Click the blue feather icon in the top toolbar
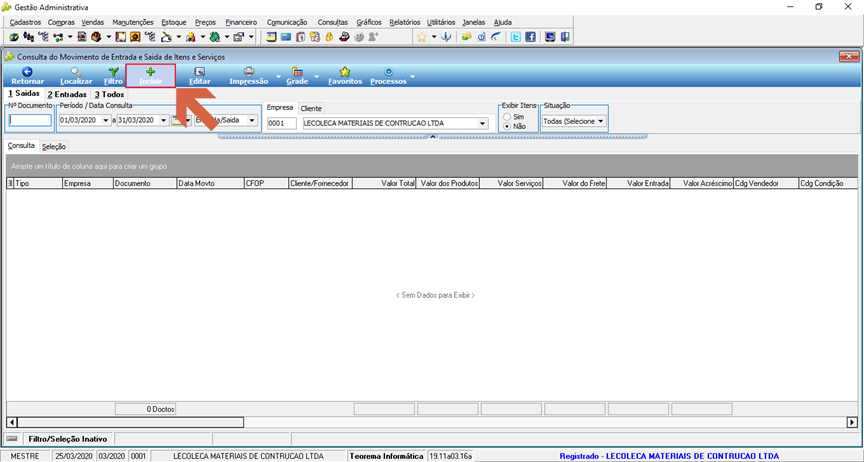 (x=495, y=37)
